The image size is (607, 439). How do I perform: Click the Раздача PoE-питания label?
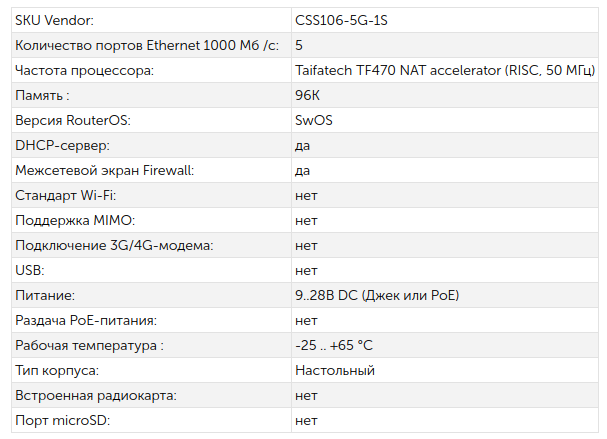point(86,321)
